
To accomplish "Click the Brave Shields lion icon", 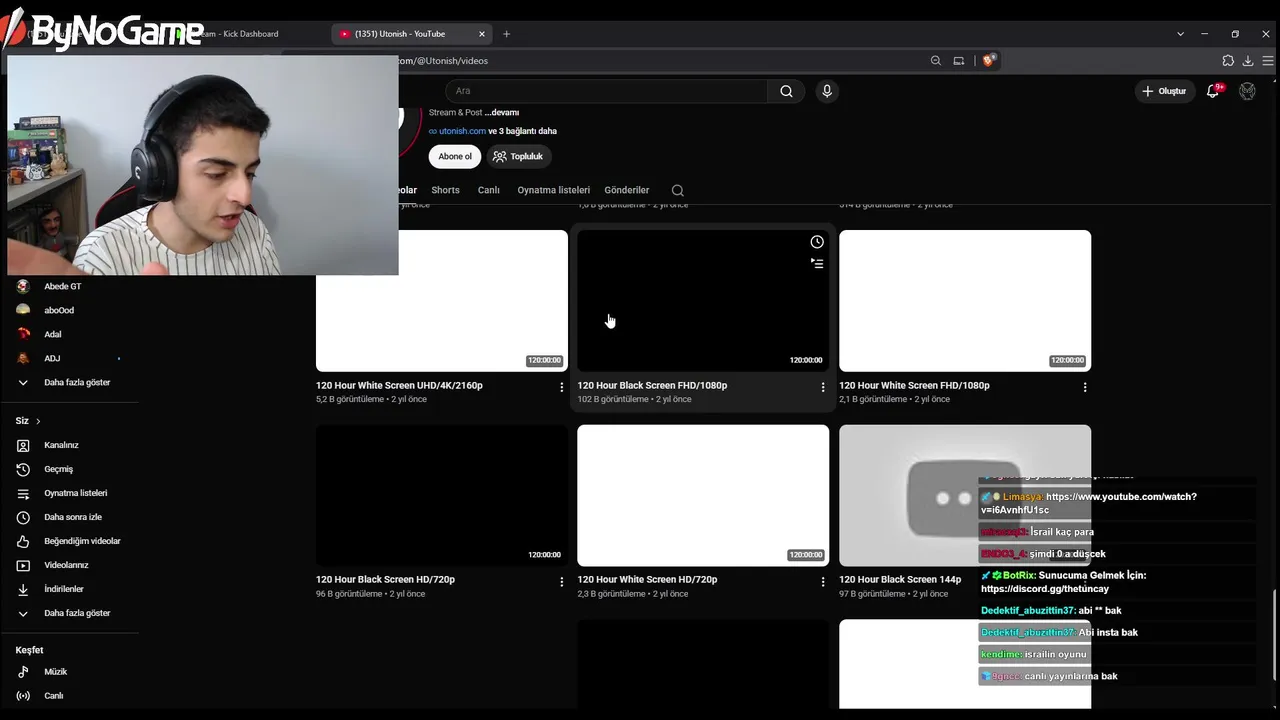I will [x=990, y=60].
